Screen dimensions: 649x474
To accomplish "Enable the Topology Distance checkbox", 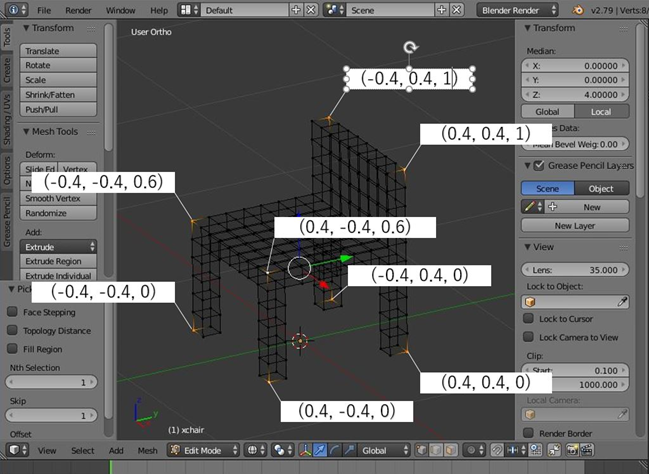I will tap(12, 330).
